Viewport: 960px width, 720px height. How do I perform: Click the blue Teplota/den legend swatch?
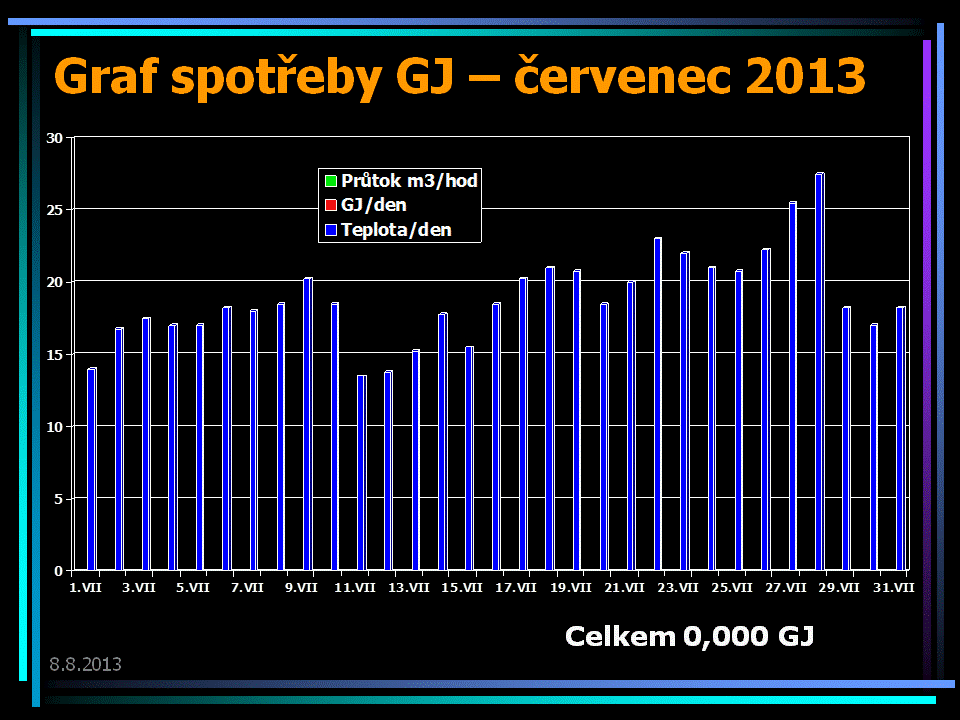[x=329, y=230]
